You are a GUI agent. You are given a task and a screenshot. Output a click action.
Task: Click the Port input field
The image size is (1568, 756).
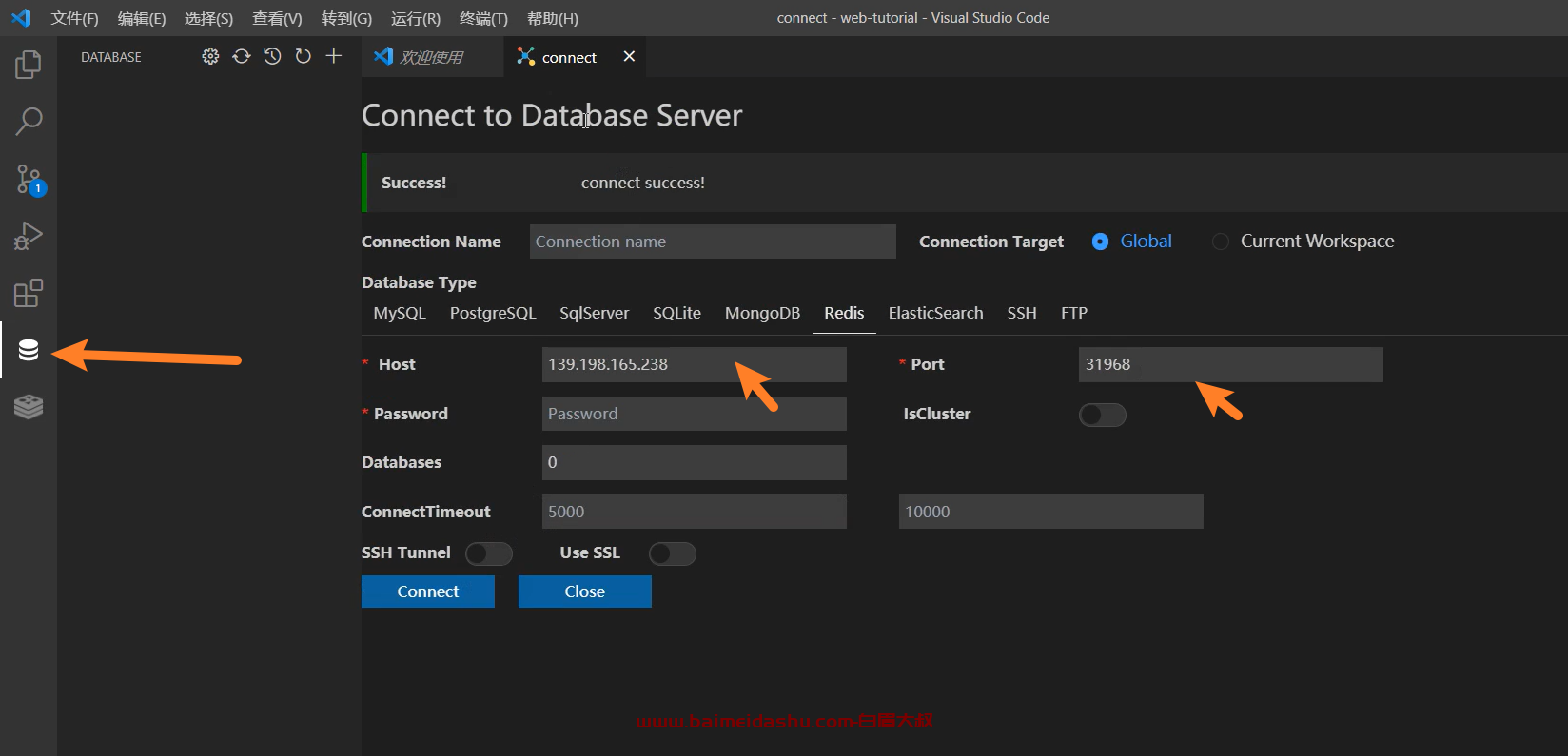1231,364
